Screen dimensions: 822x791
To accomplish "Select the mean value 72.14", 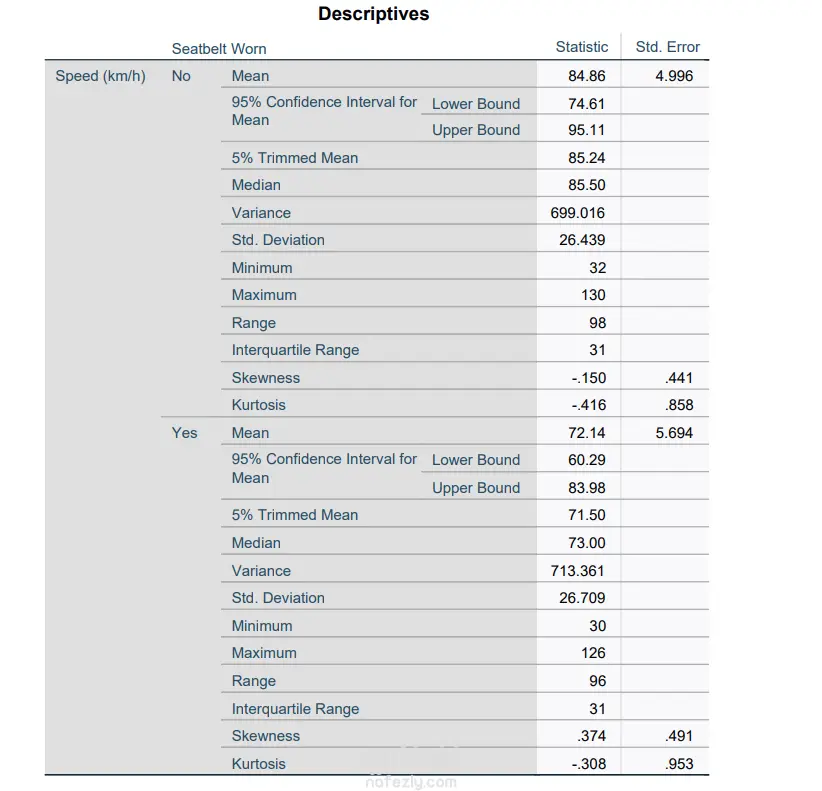I will [586, 433].
